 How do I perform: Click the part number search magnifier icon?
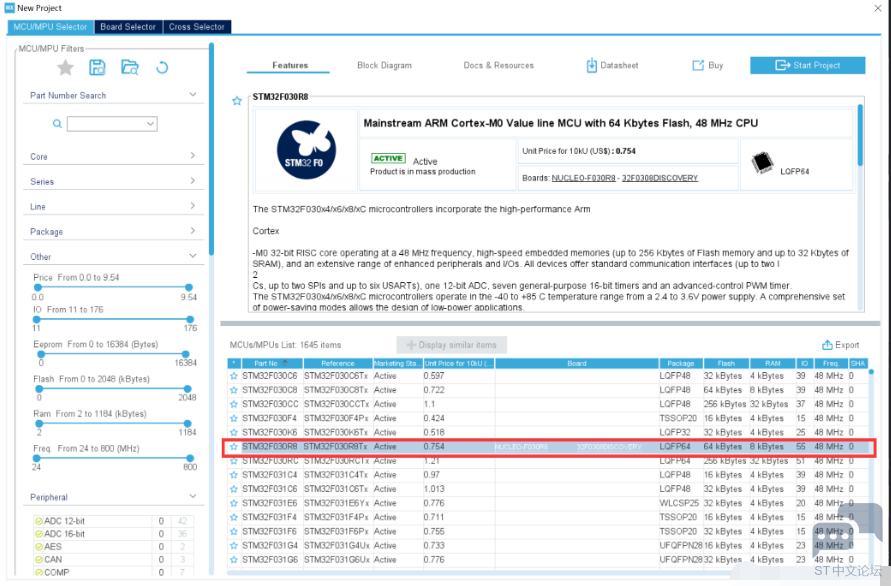pos(57,123)
